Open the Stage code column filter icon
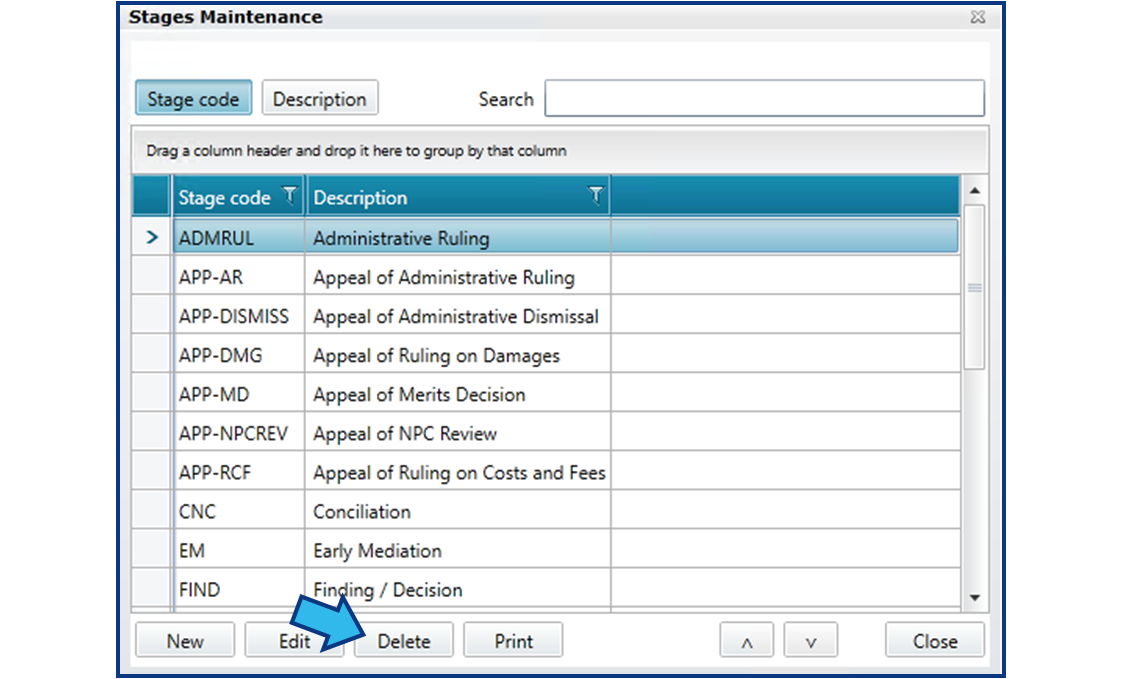Image resolution: width=1124 pixels, height=679 pixels. tap(290, 196)
